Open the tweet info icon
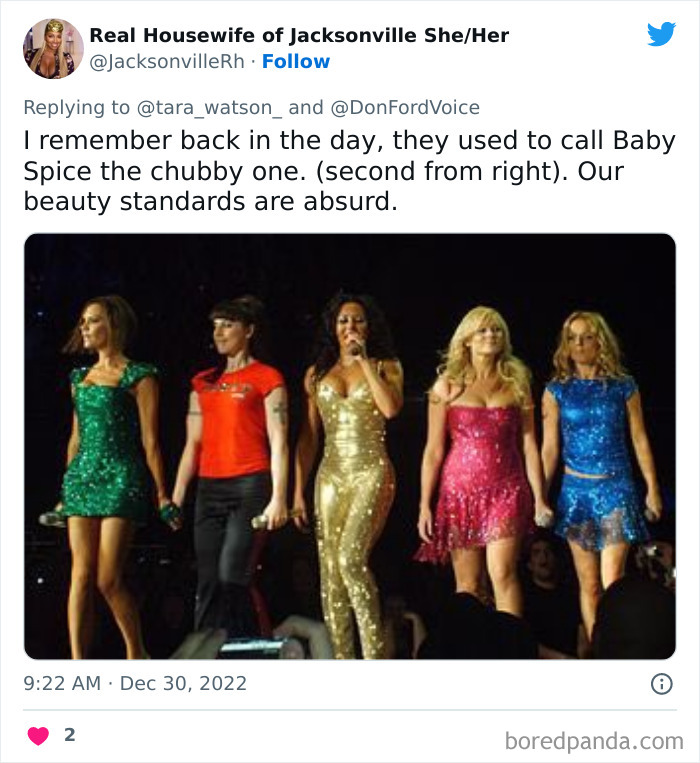This screenshot has height=763, width=700. (661, 684)
